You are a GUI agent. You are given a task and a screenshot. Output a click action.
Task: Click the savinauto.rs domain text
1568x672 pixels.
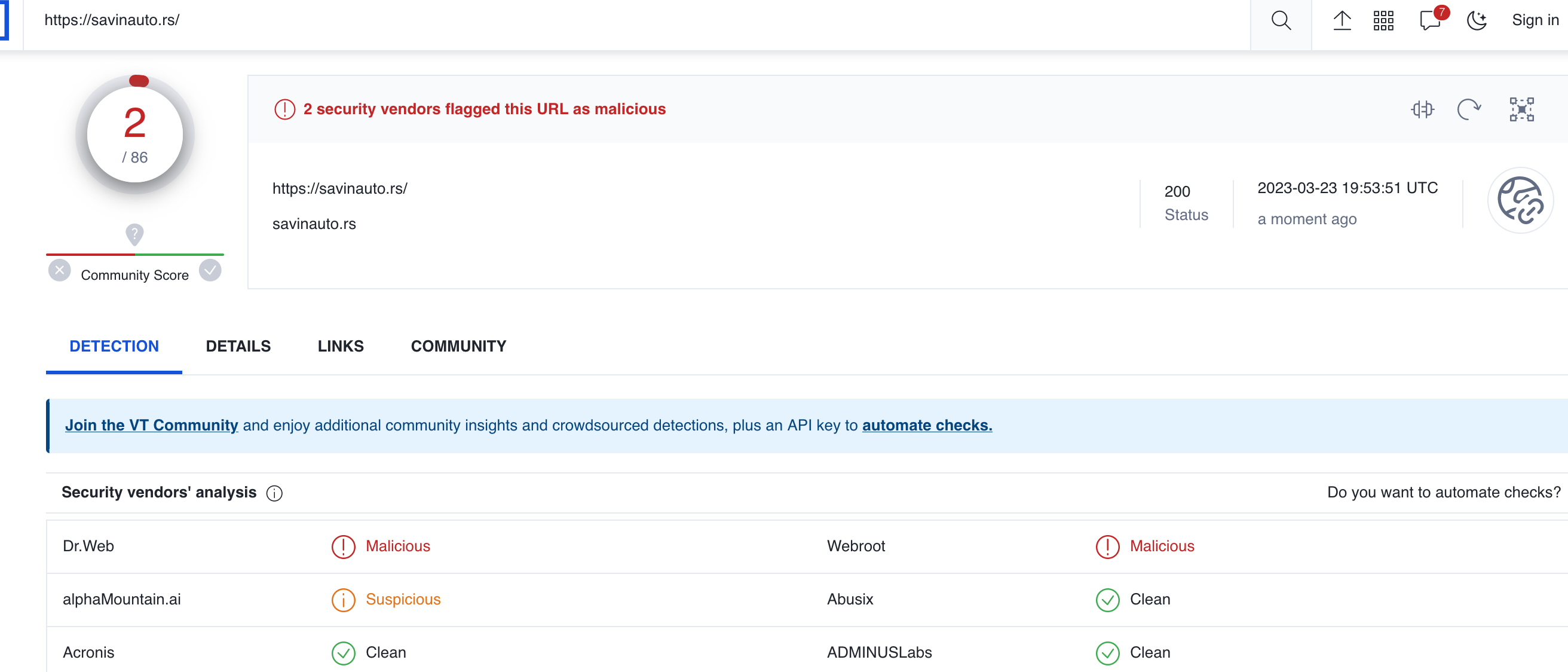click(x=314, y=224)
